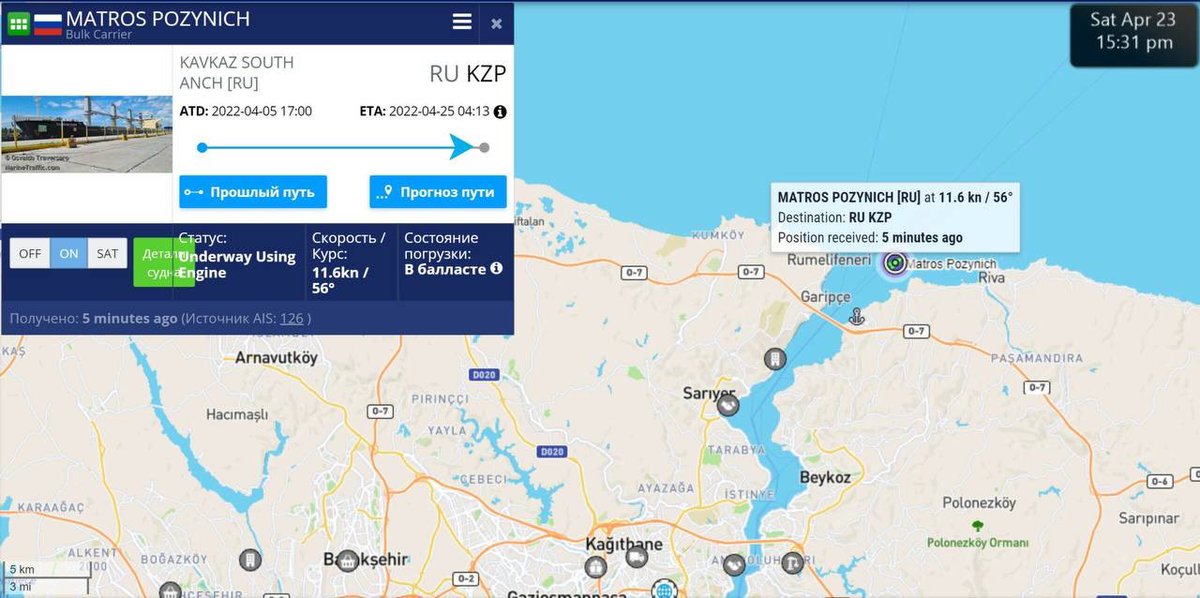Switch track display to SAT
1200x598 pixels.
107,253
